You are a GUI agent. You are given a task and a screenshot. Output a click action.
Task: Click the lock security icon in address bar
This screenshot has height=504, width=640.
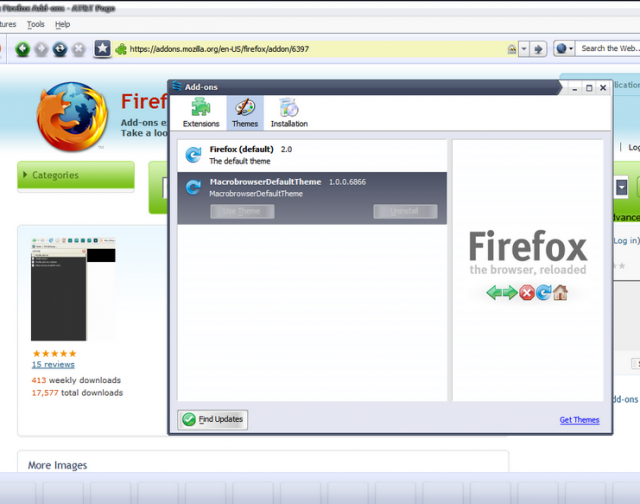pyautogui.click(x=511, y=49)
